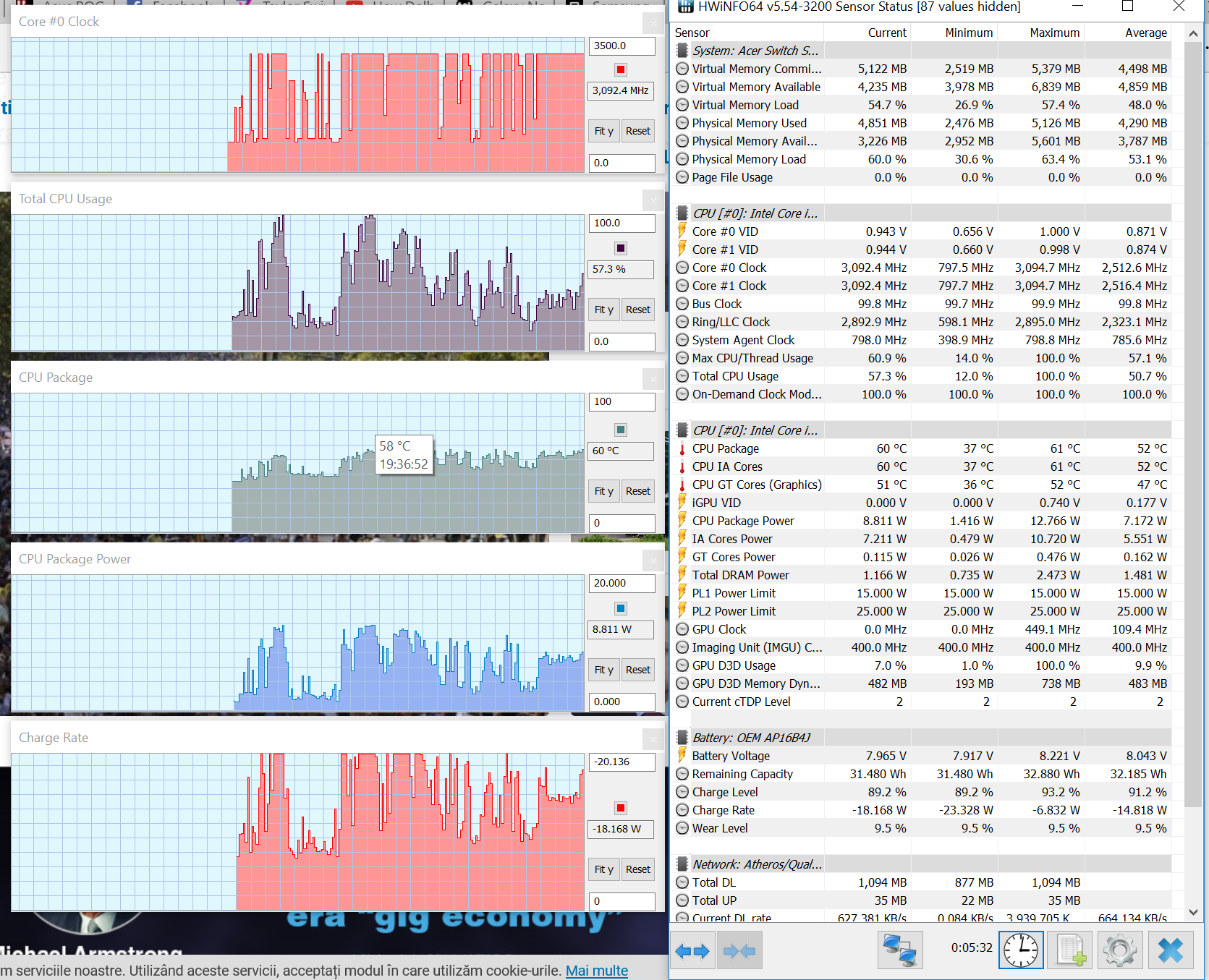Click the 0.0 minimum field of Core #0 Clock

coord(622,163)
